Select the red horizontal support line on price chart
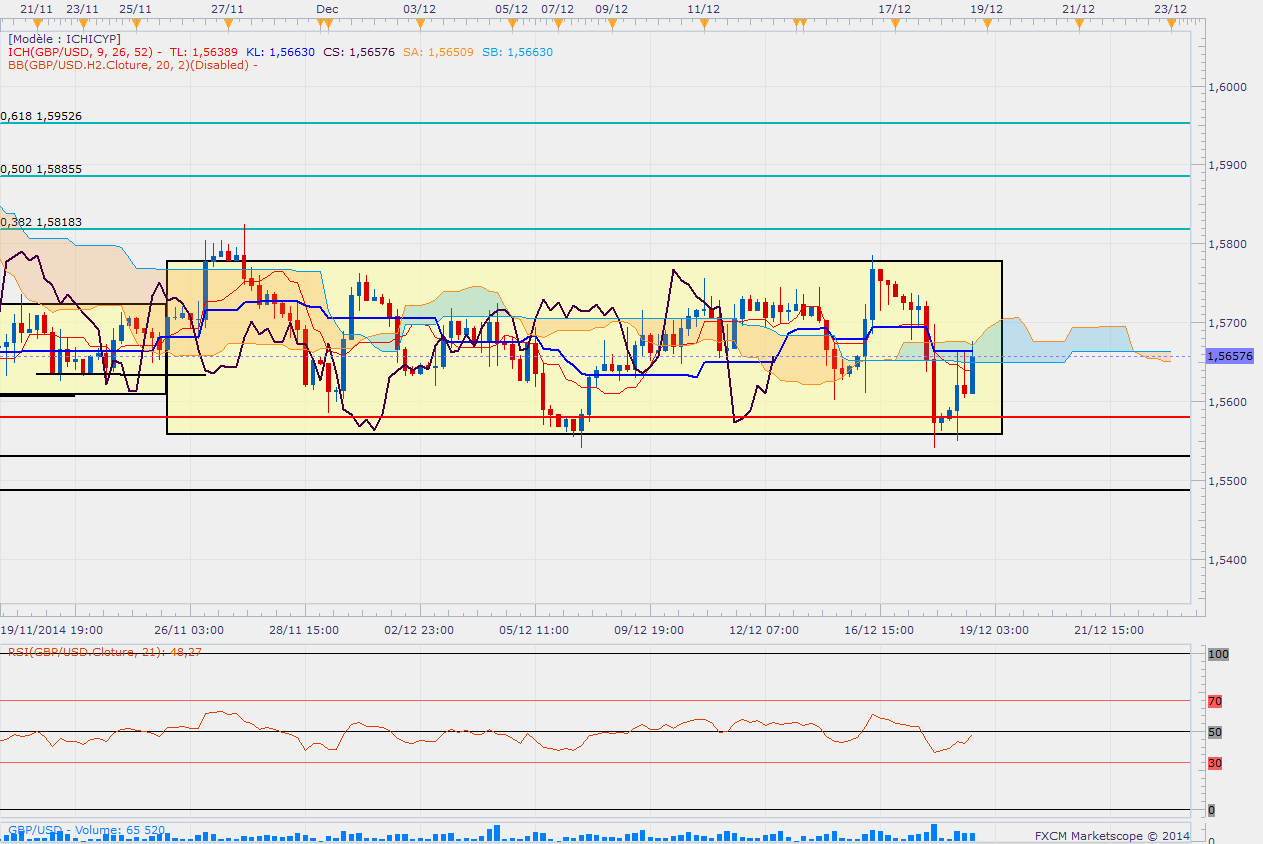This screenshot has height=844, width=1263. point(595,416)
